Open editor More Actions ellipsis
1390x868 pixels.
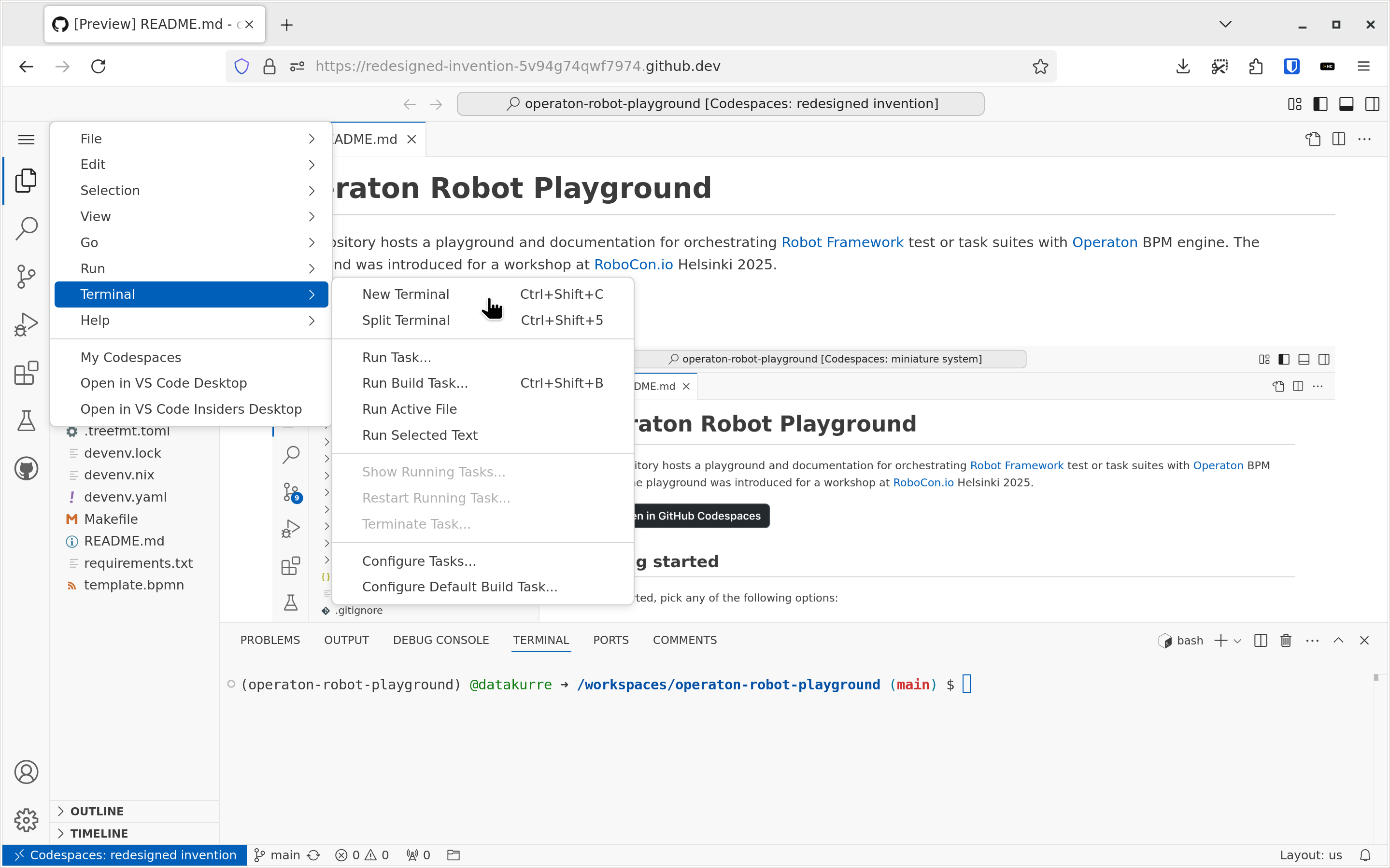1365,140
